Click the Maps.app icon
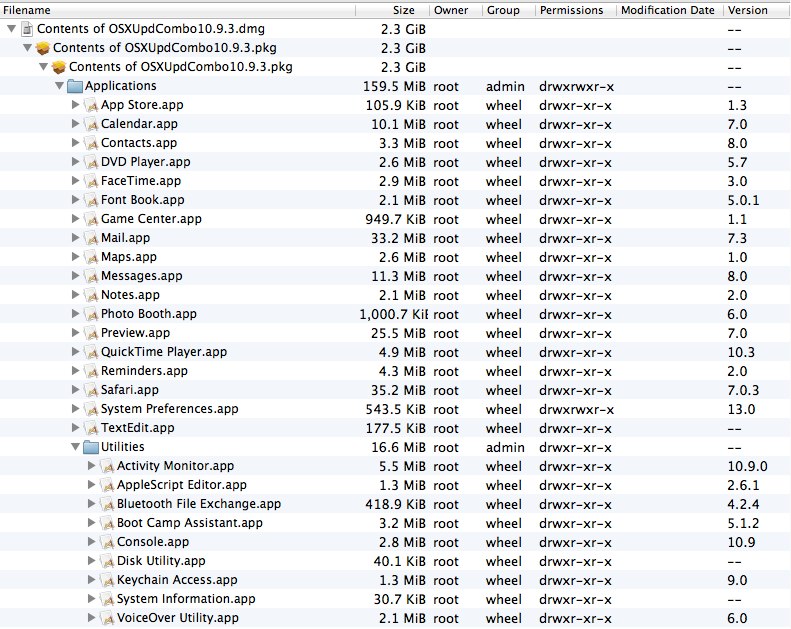The width and height of the screenshot is (791, 629). click(x=91, y=257)
